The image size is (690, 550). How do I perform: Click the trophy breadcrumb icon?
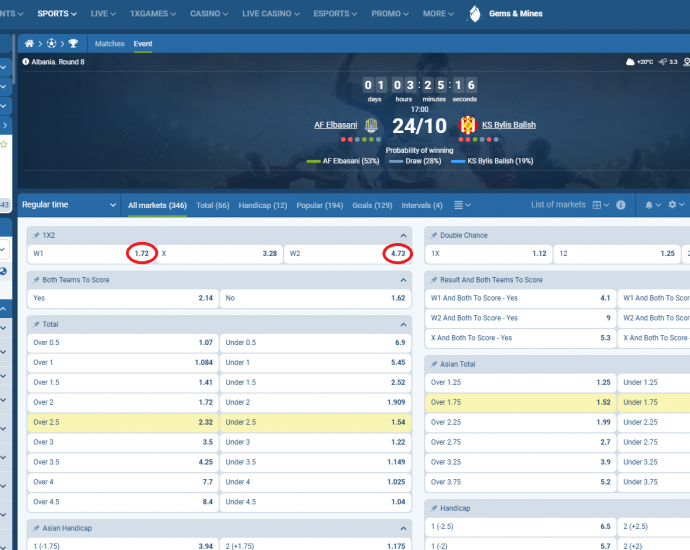click(73, 44)
